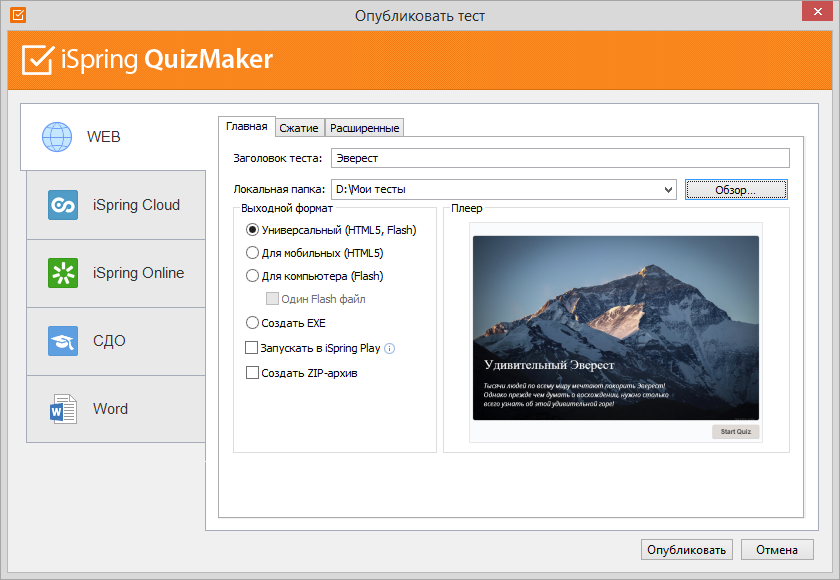Switch to the Главная tab
This screenshot has height=580, width=840.
coord(247,126)
